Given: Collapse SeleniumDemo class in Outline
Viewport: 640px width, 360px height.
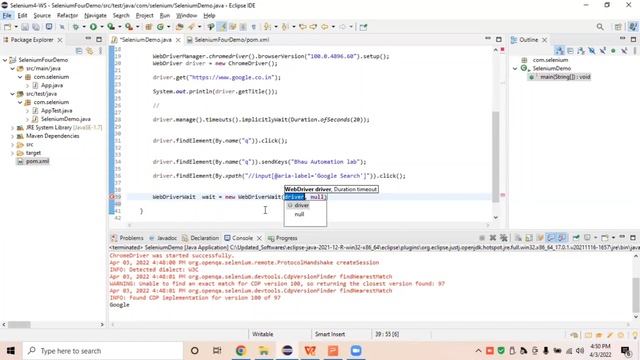Looking at the screenshot, I should pos(515,69).
